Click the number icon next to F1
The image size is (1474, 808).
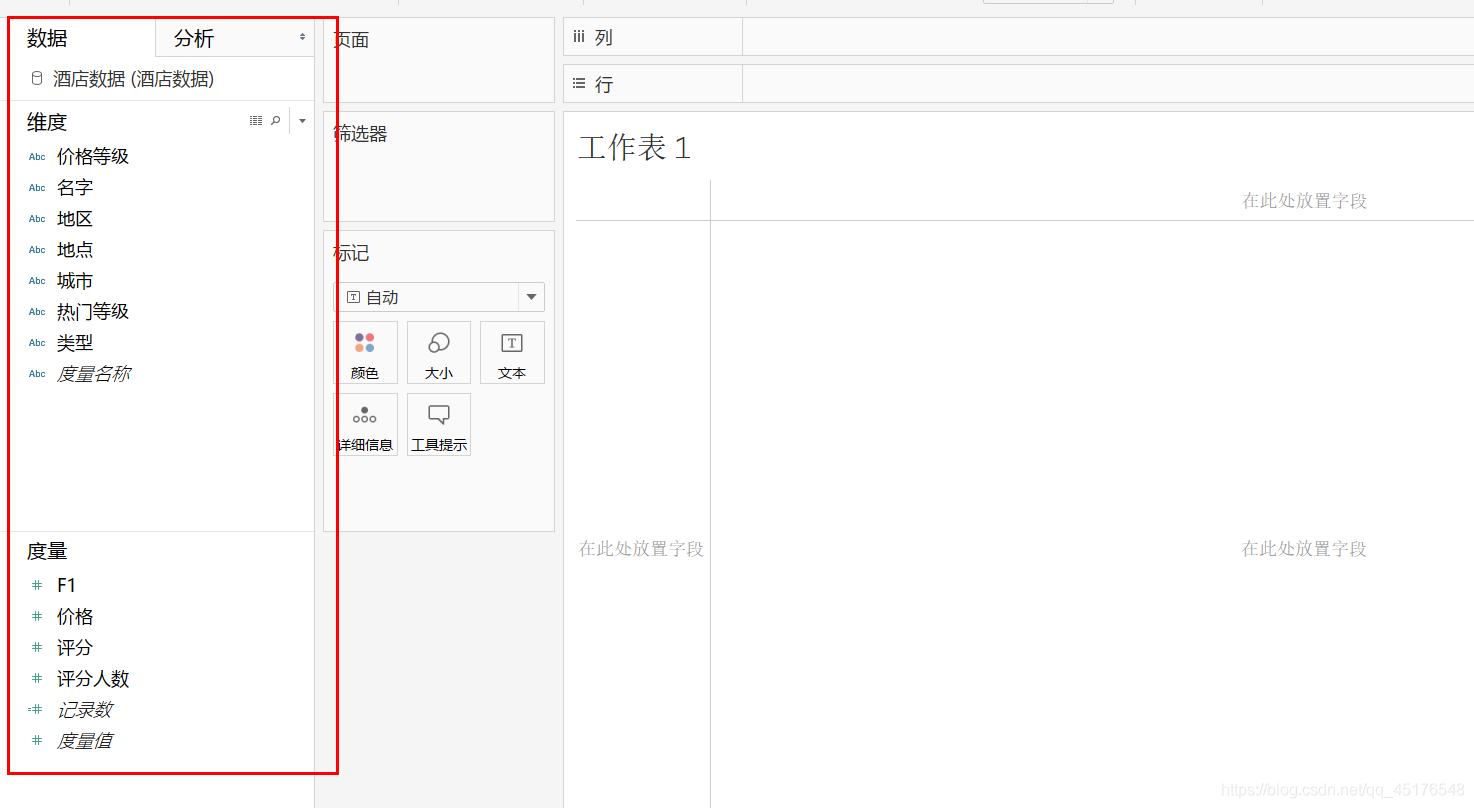[37, 585]
